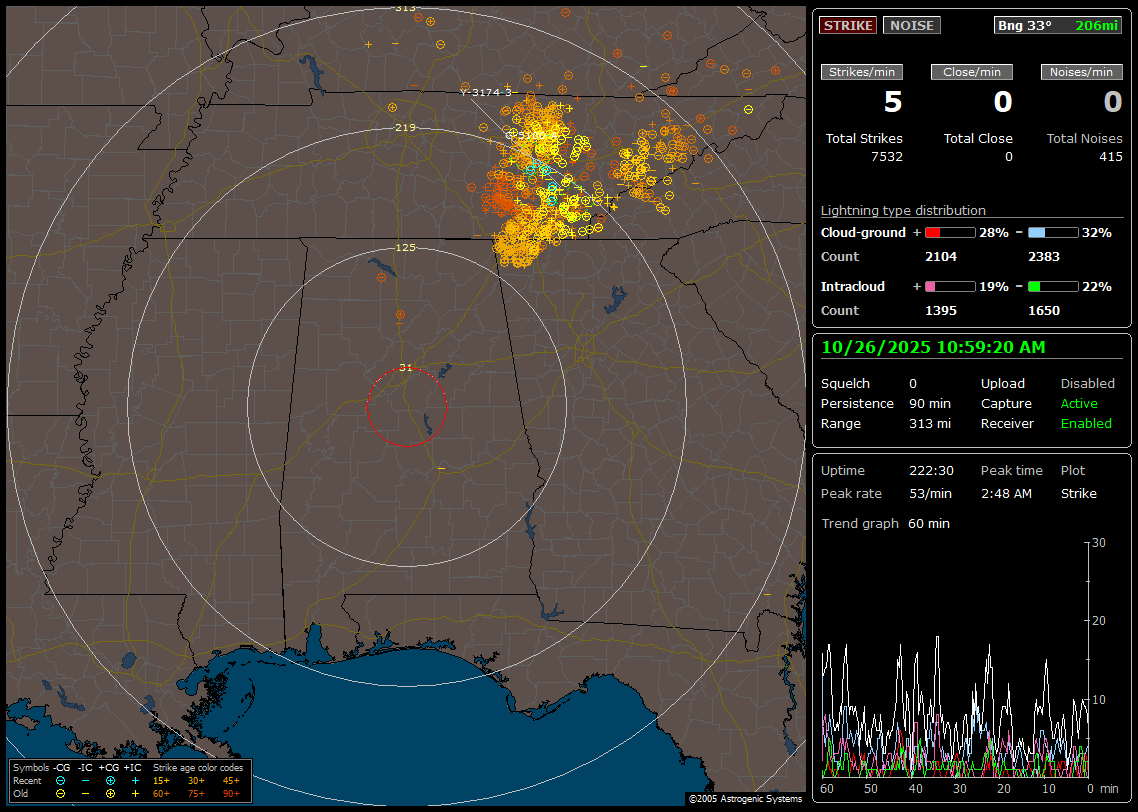Click the recent +CG symbol in legend
The width and height of the screenshot is (1138, 812).
click(x=110, y=780)
